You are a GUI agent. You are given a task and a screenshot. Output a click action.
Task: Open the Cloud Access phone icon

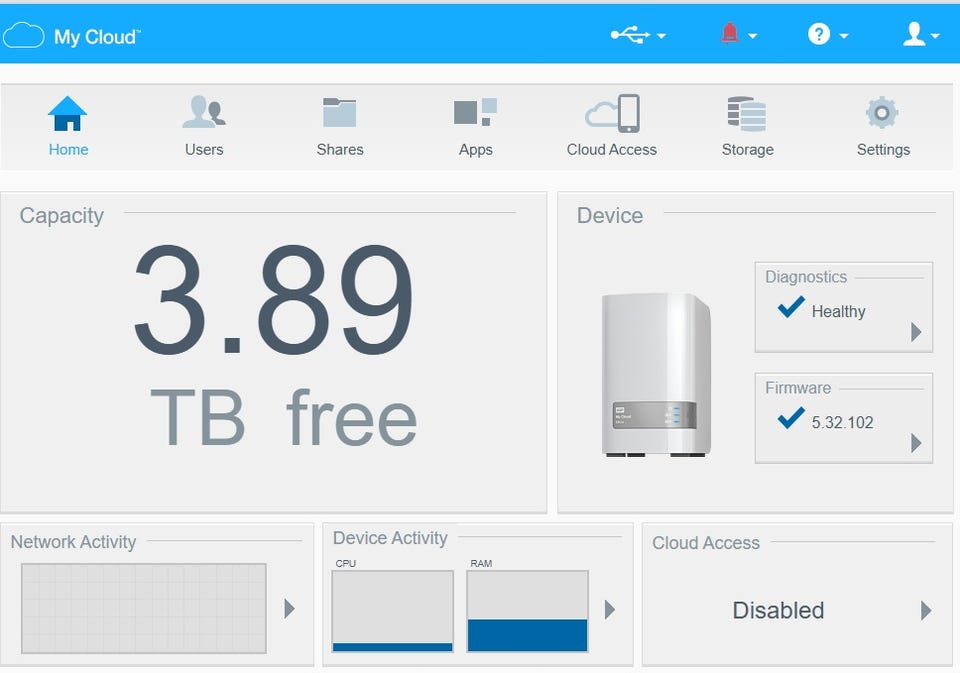pos(612,113)
